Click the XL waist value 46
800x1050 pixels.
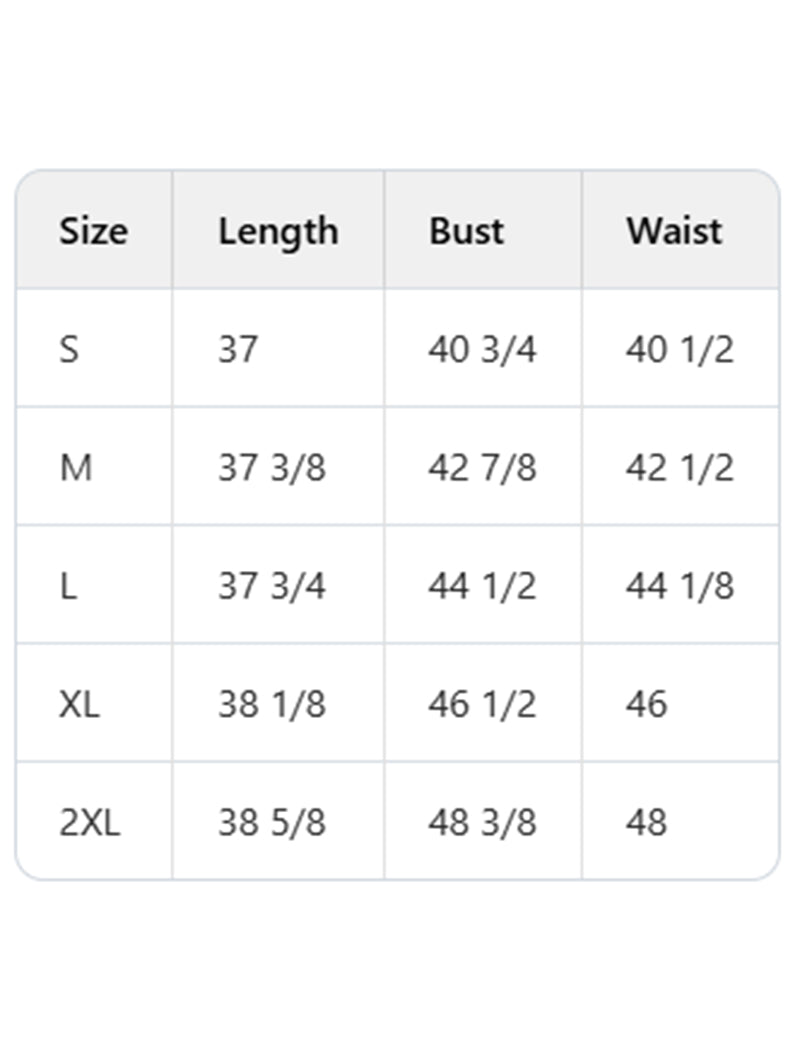[x=646, y=704]
